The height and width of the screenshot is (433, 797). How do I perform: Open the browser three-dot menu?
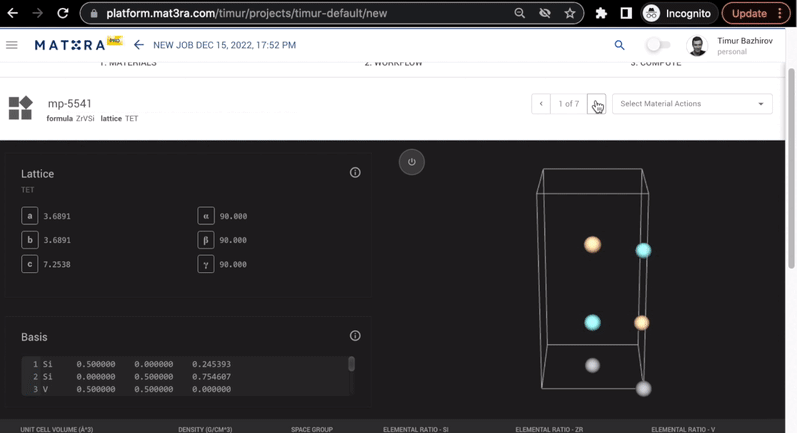click(x=780, y=13)
